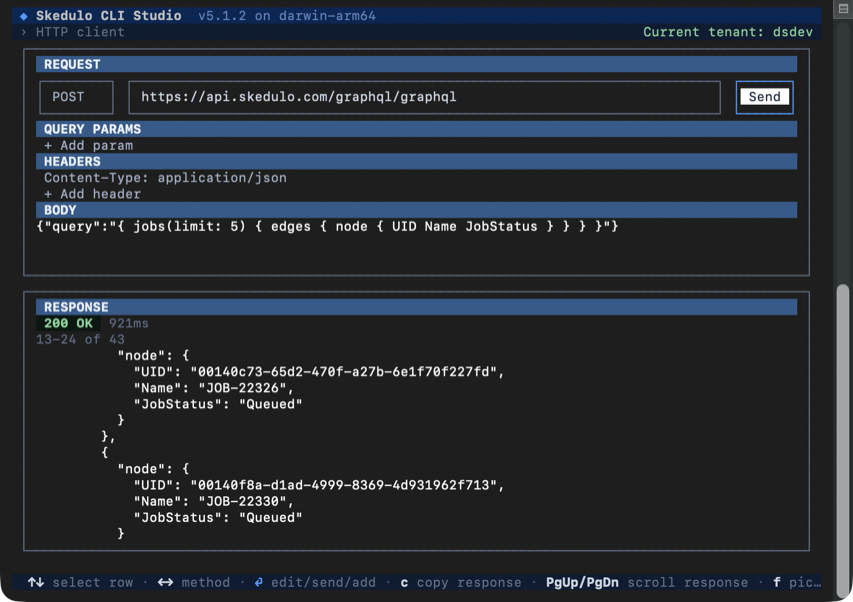Image resolution: width=853 pixels, height=602 pixels.
Task: Click the UID value starting 00140f8a
Action: [343, 485]
